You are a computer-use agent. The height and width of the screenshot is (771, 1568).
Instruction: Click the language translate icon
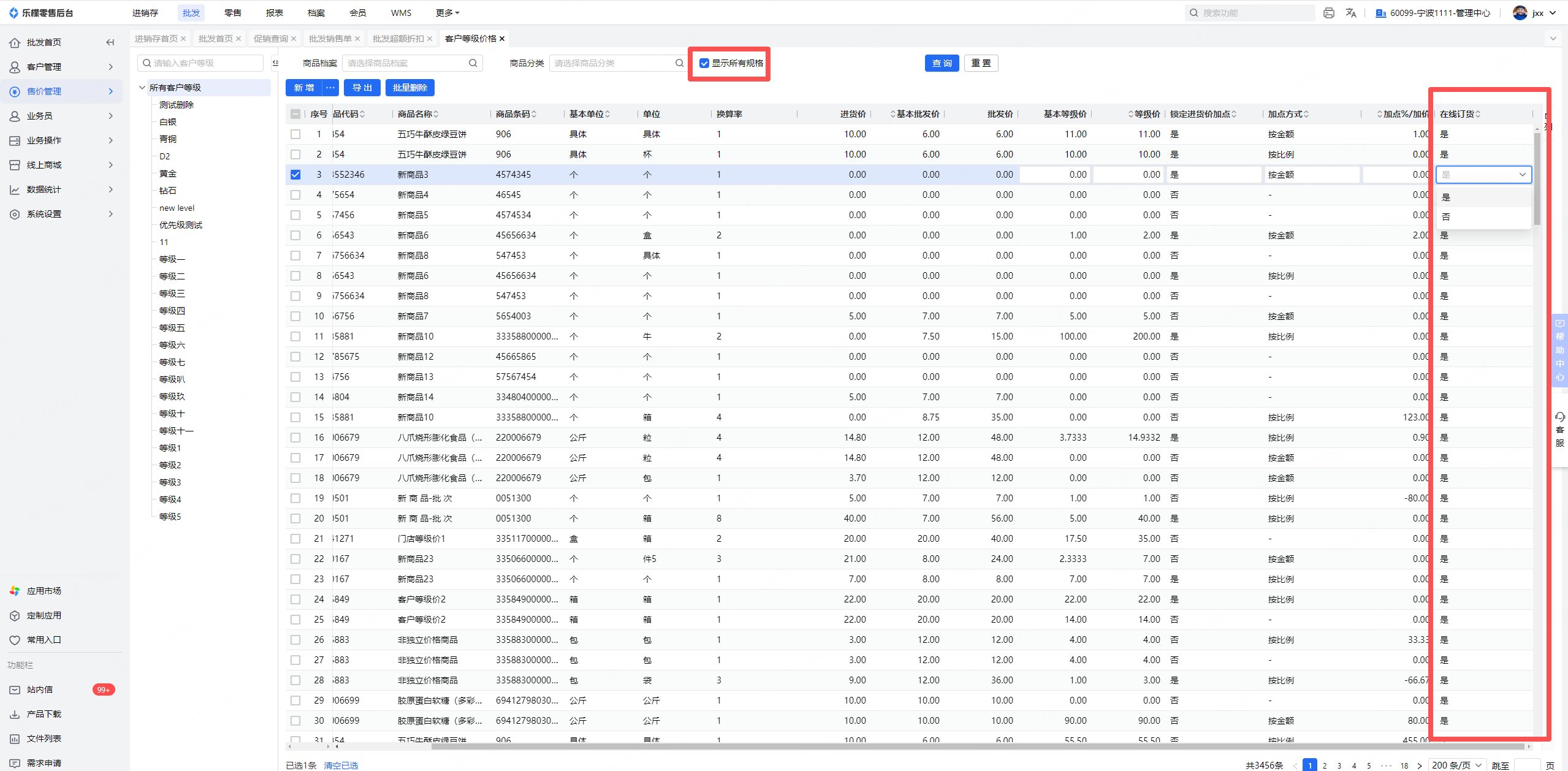coord(1350,13)
